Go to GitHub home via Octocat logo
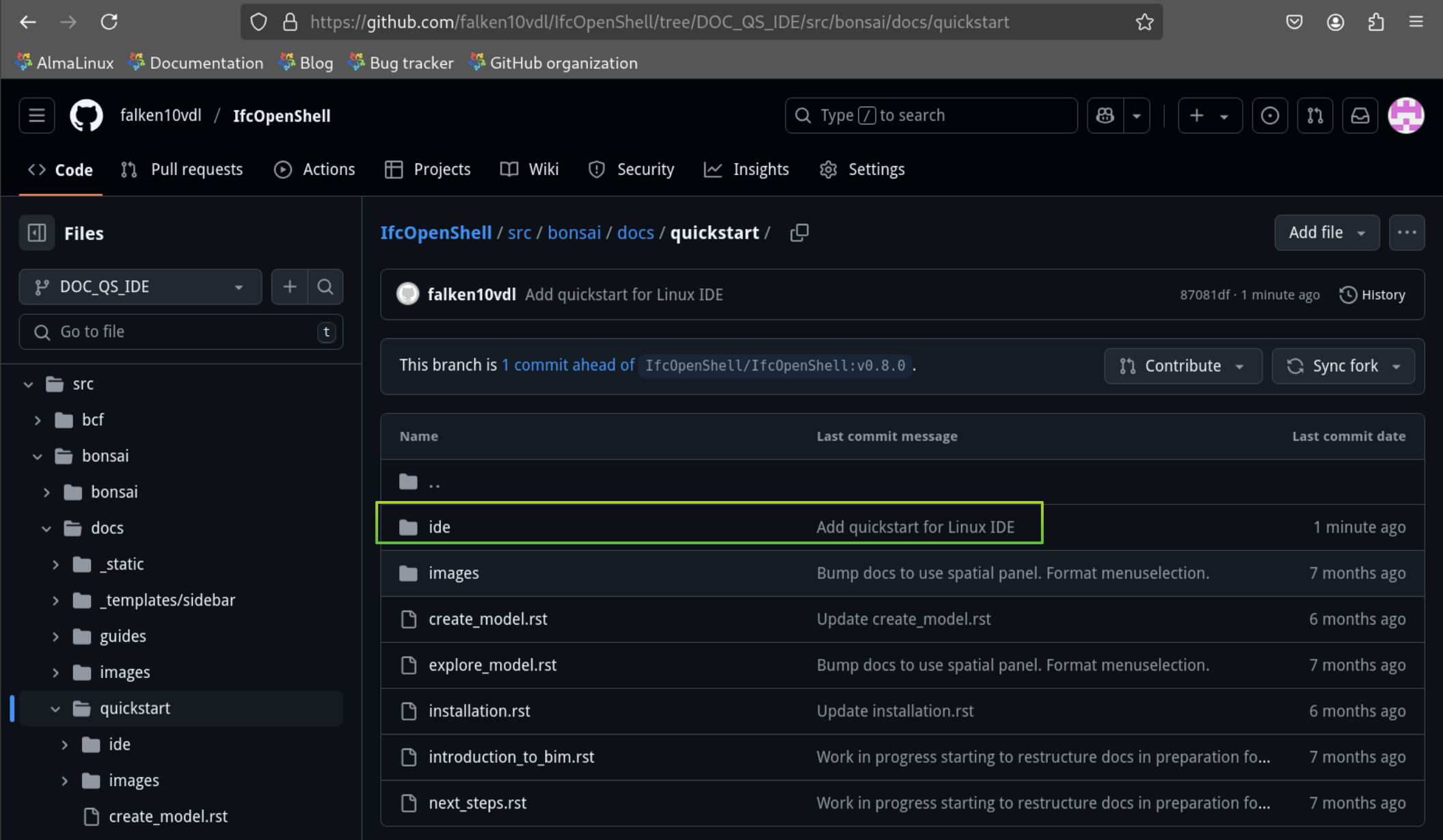 tap(86, 116)
